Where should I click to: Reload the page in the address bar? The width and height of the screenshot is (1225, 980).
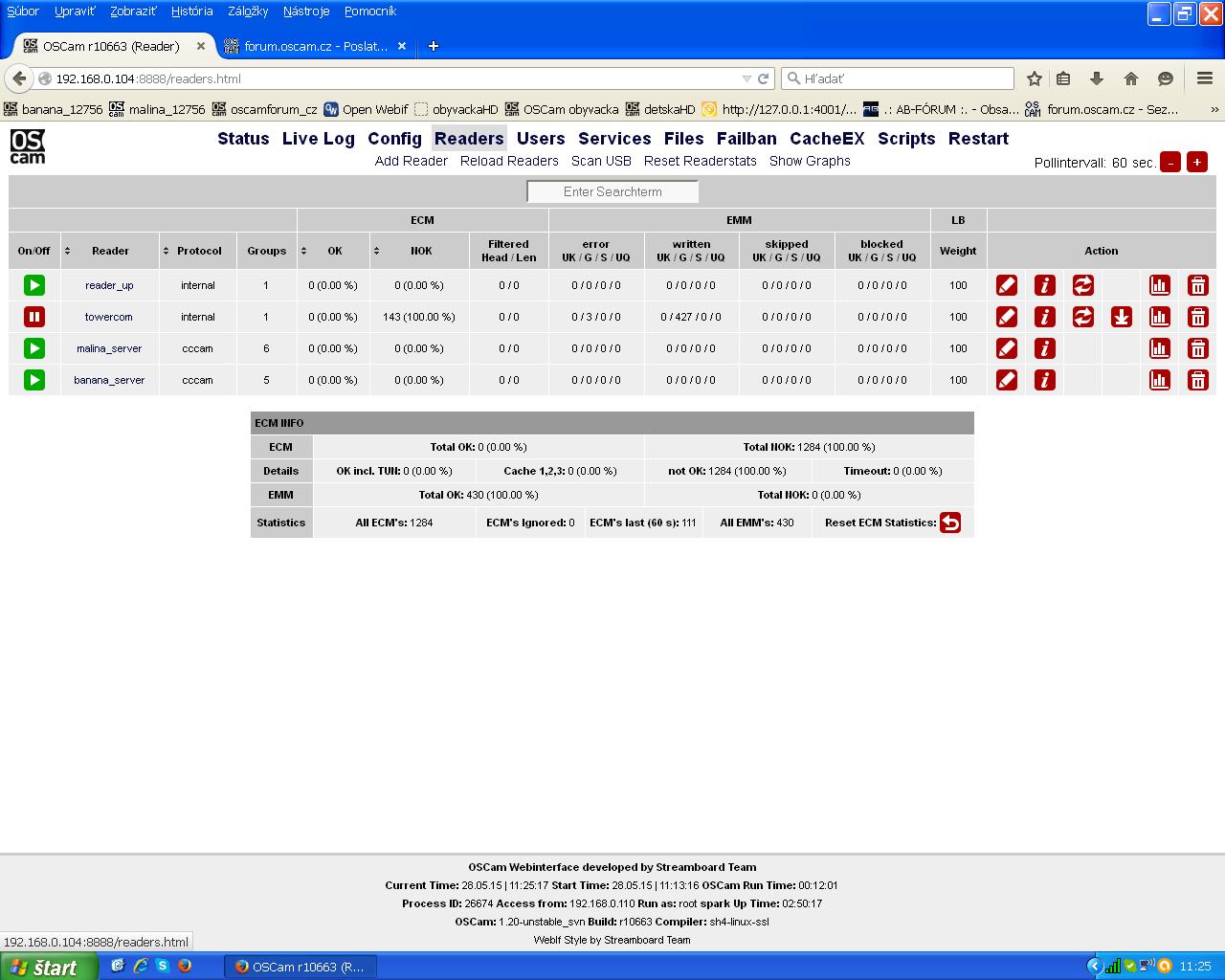[763, 78]
